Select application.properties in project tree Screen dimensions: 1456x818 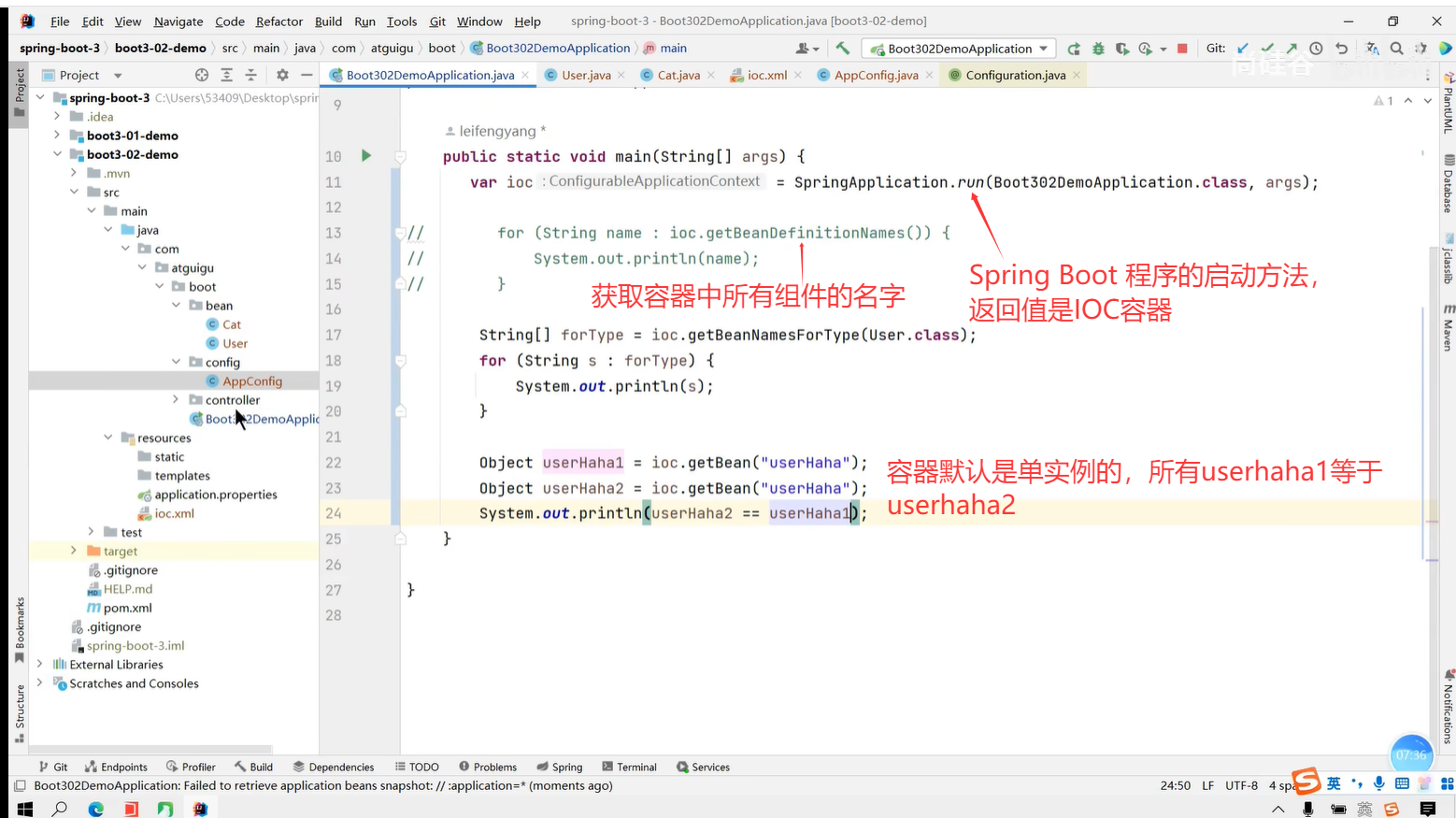pos(215,495)
